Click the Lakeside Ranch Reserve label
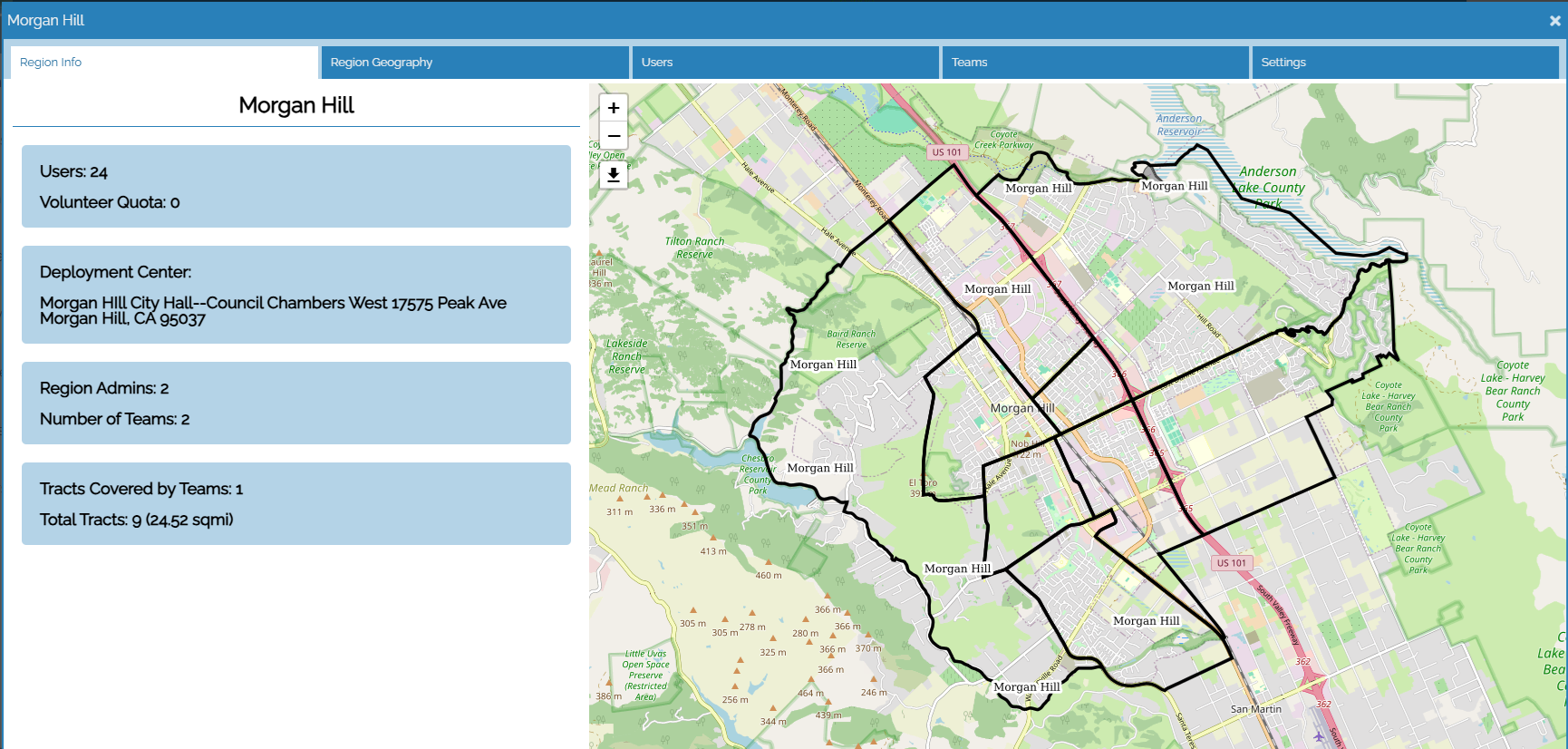The height and width of the screenshot is (749, 1568). pyautogui.click(x=626, y=356)
